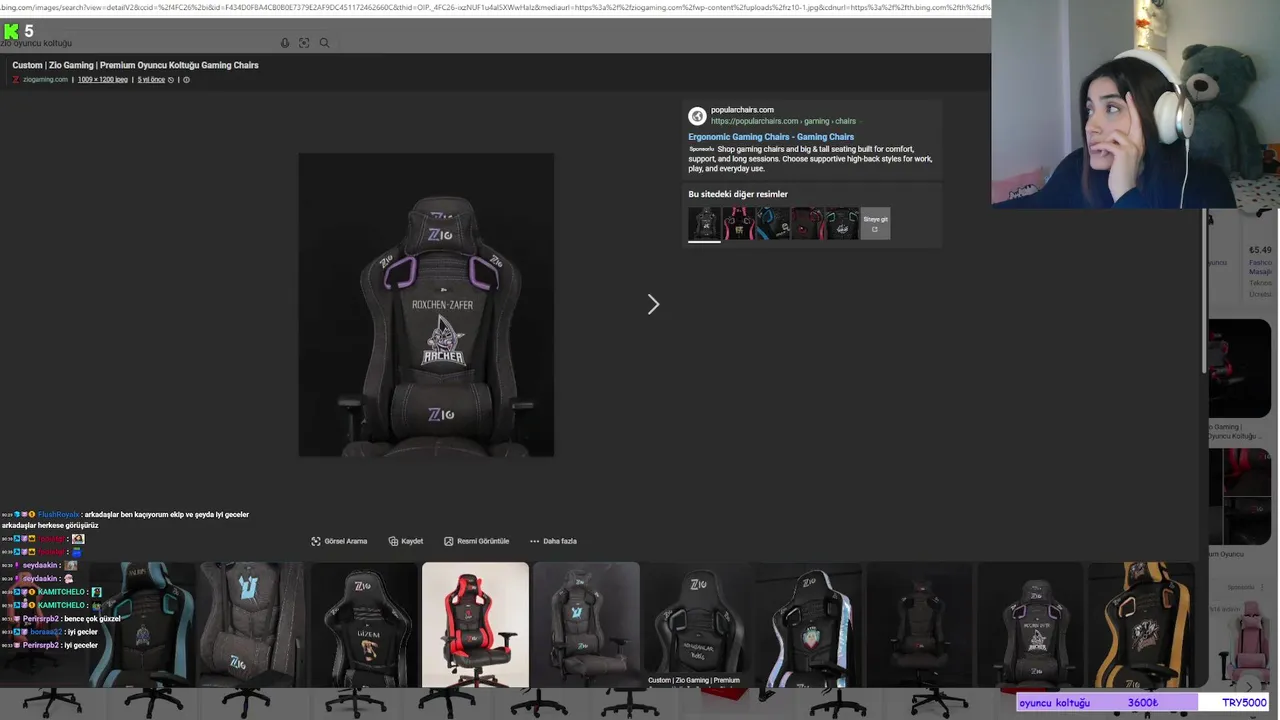Select the GİZEM chair thumbnail
The height and width of the screenshot is (720, 1280).
pyautogui.click(x=364, y=625)
